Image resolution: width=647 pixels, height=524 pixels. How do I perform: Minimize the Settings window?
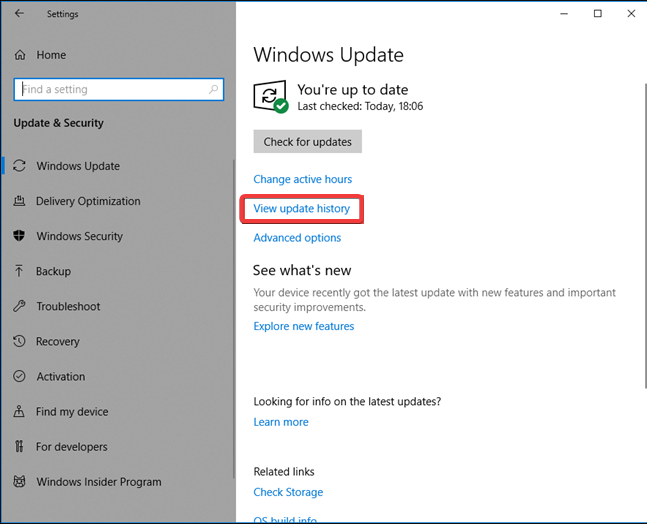[564, 14]
